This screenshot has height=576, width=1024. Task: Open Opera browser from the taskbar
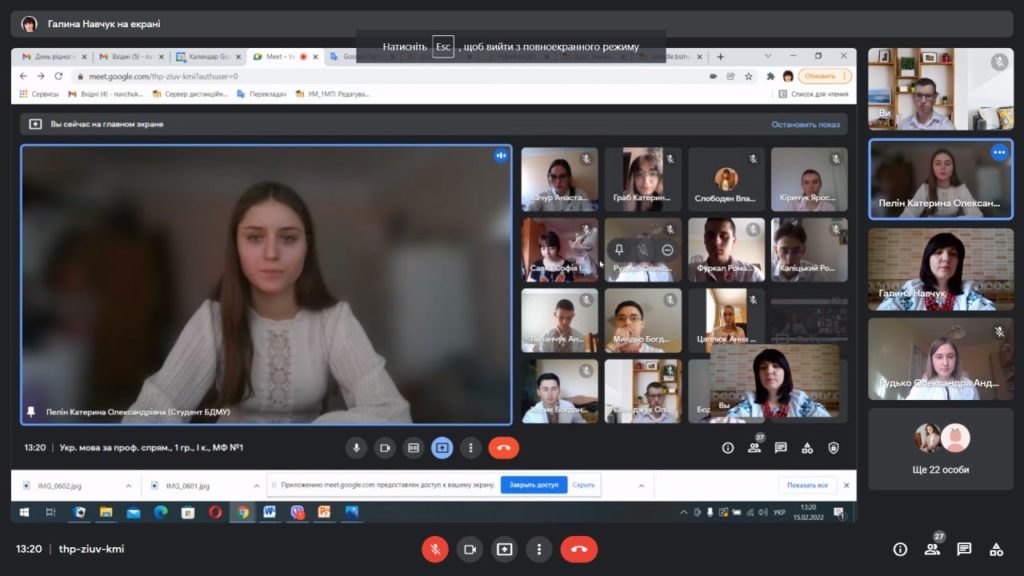point(215,513)
